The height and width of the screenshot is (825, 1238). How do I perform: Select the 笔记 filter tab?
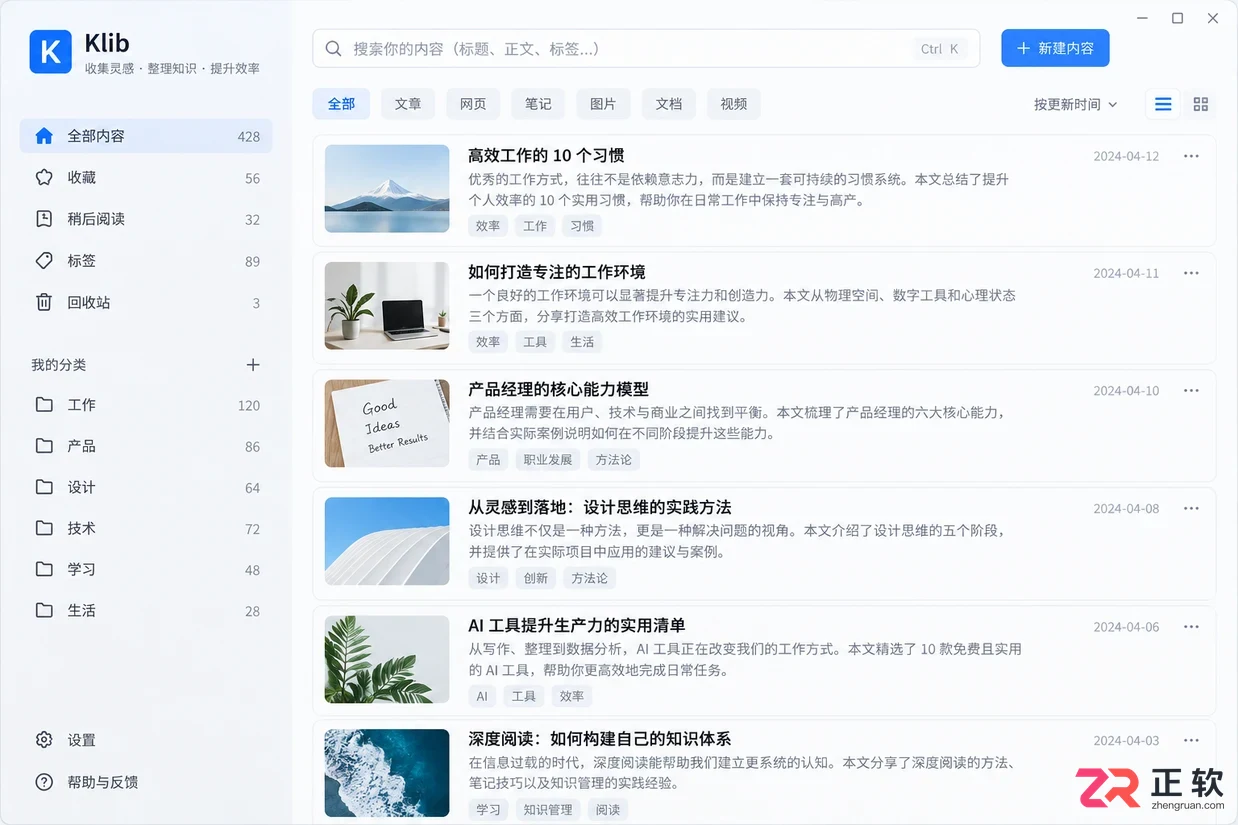point(538,104)
